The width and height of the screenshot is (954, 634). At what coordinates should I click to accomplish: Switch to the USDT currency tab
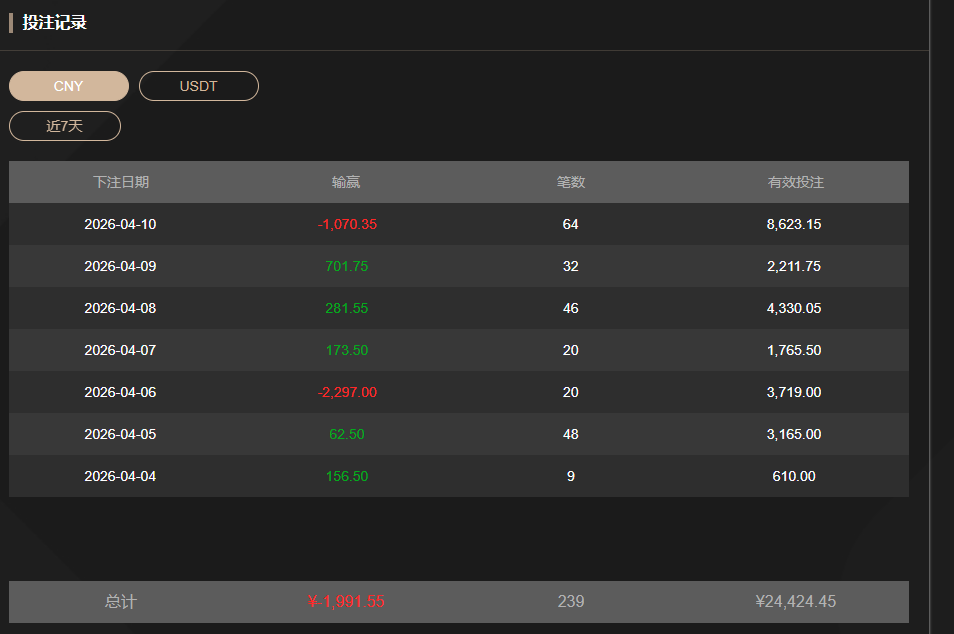(198, 86)
